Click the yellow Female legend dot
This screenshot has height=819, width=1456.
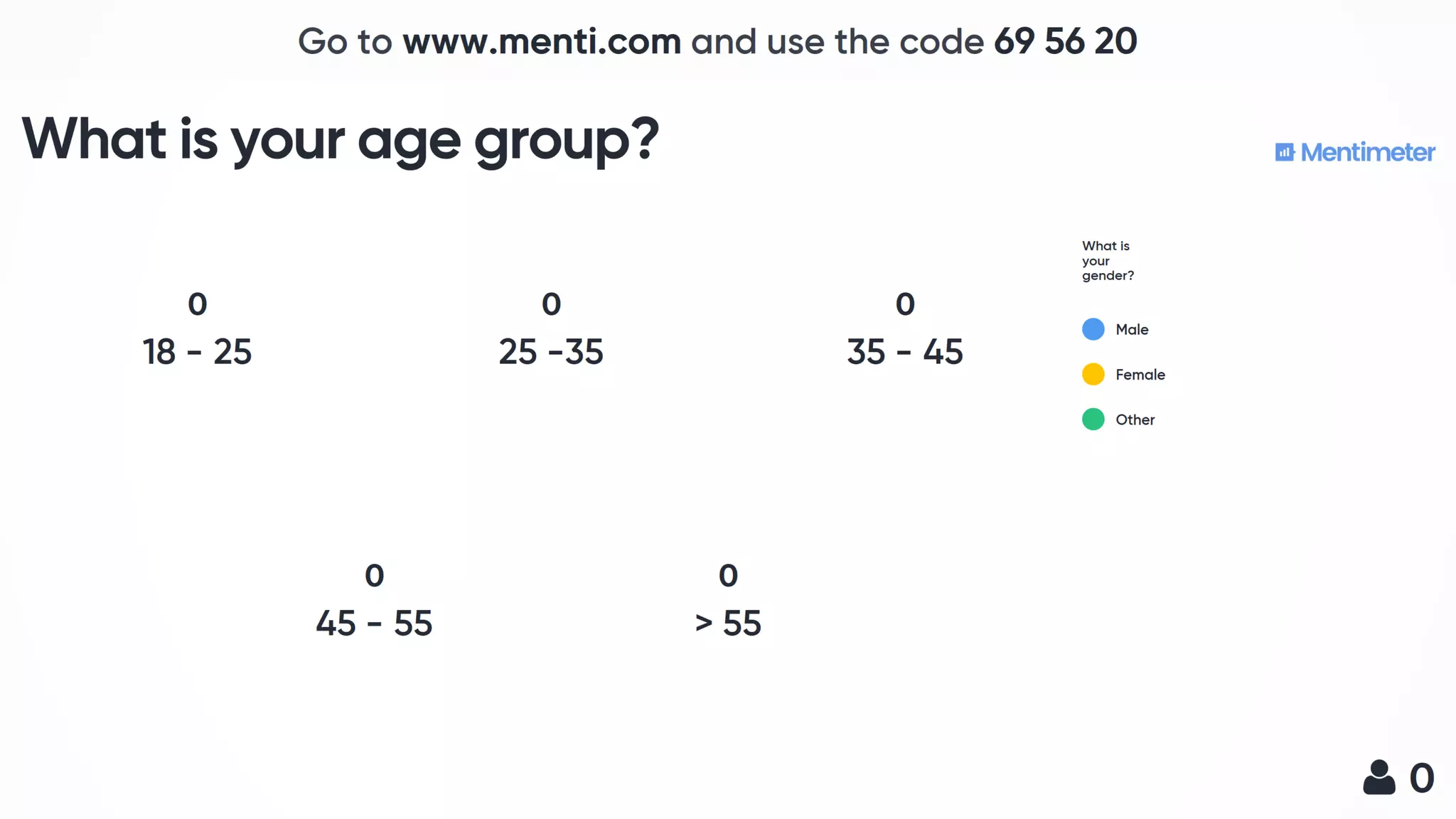[x=1093, y=374]
